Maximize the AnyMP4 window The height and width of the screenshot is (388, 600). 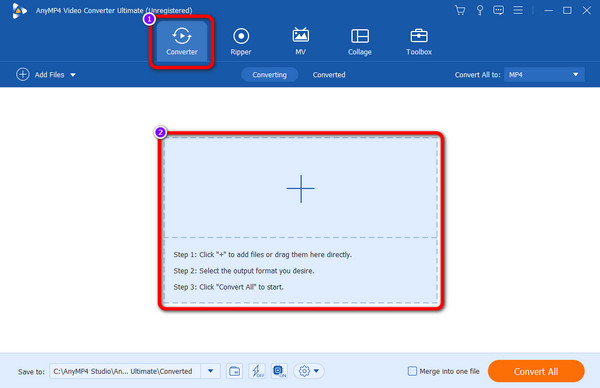pos(567,10)
